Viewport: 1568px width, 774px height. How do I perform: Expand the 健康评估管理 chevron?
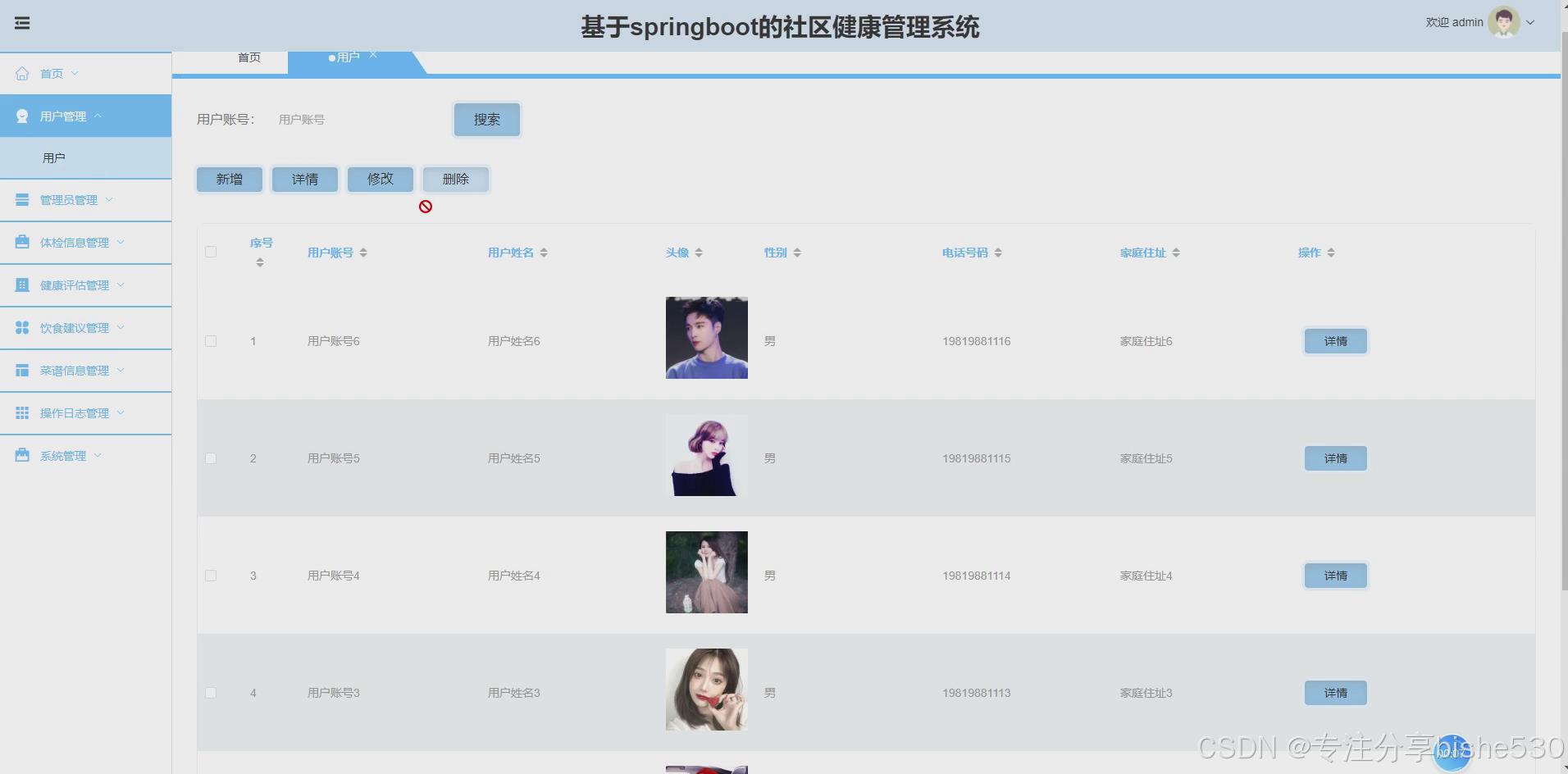tap(121, 285)
